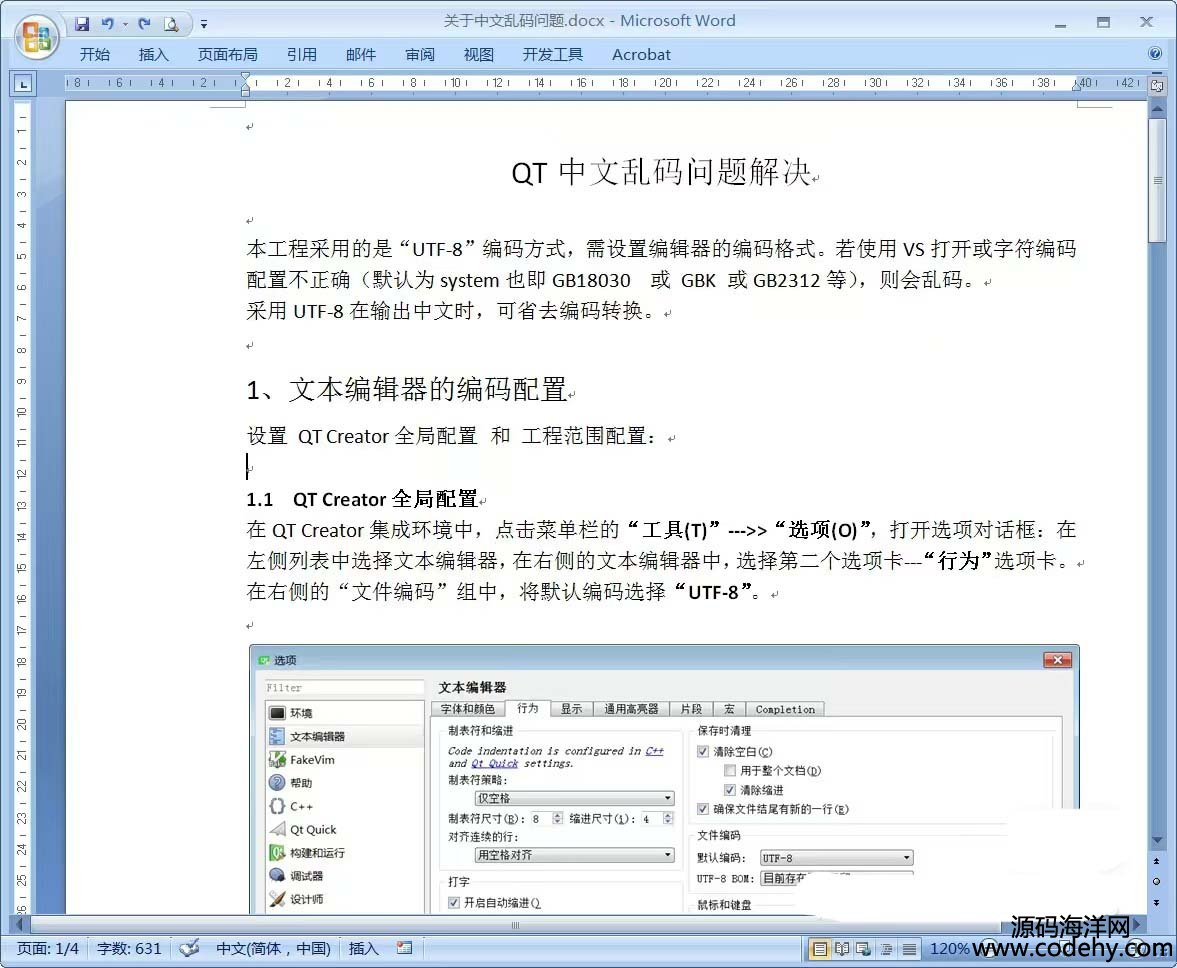
Task: Switch to Full Screen Reading view icon
Action: pos(842,949)
